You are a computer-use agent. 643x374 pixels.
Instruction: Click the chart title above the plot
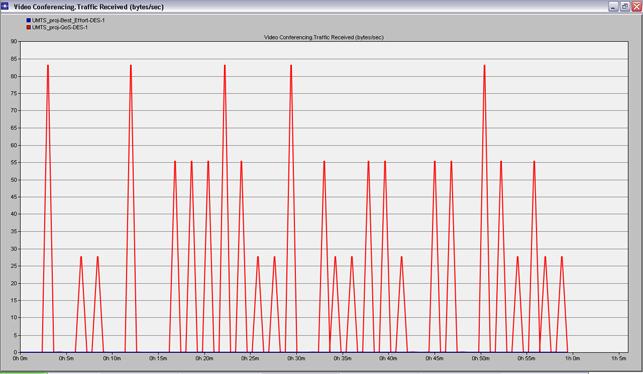(324, 37)
